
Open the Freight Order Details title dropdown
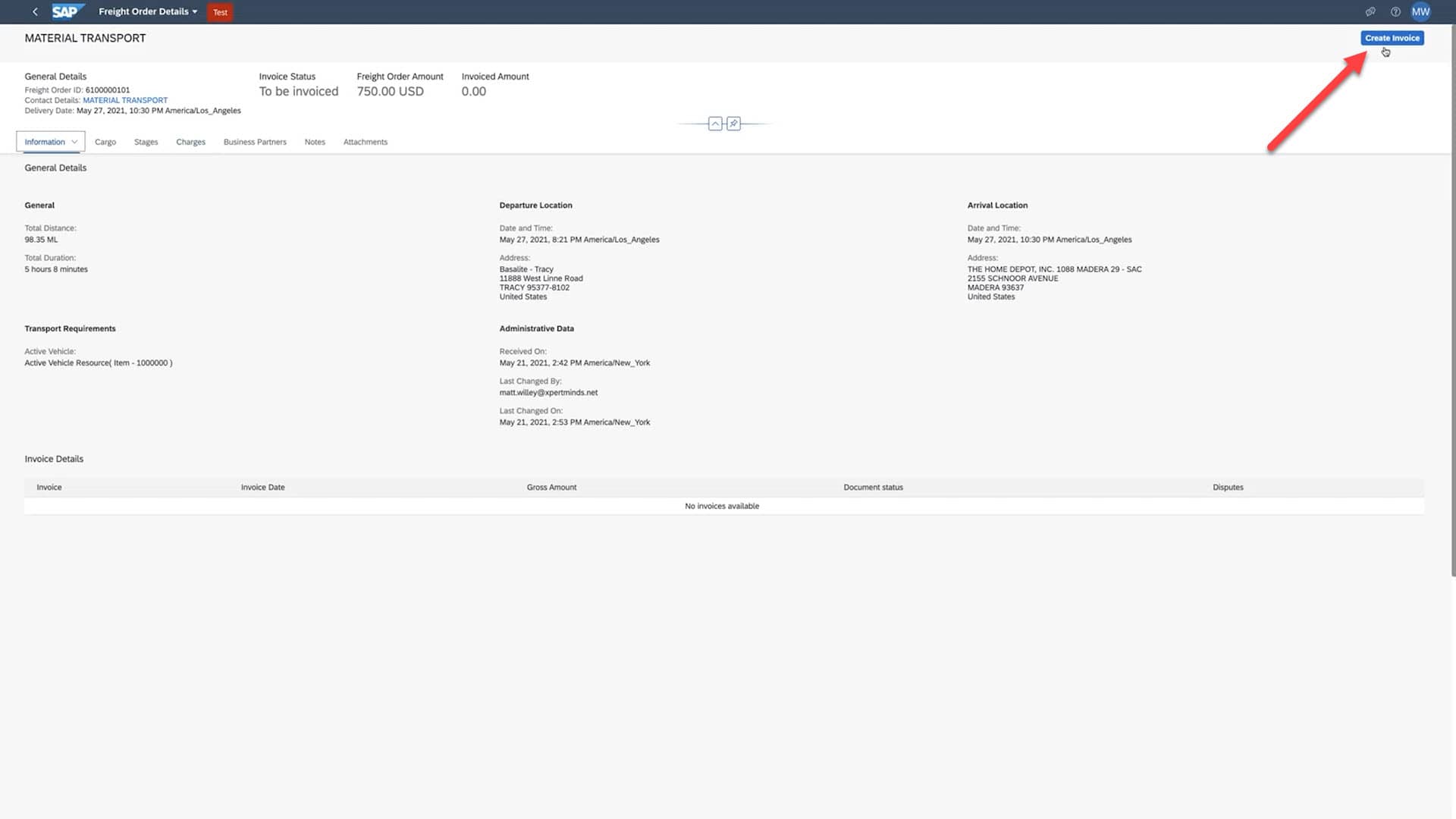click(x=148, y=11)
